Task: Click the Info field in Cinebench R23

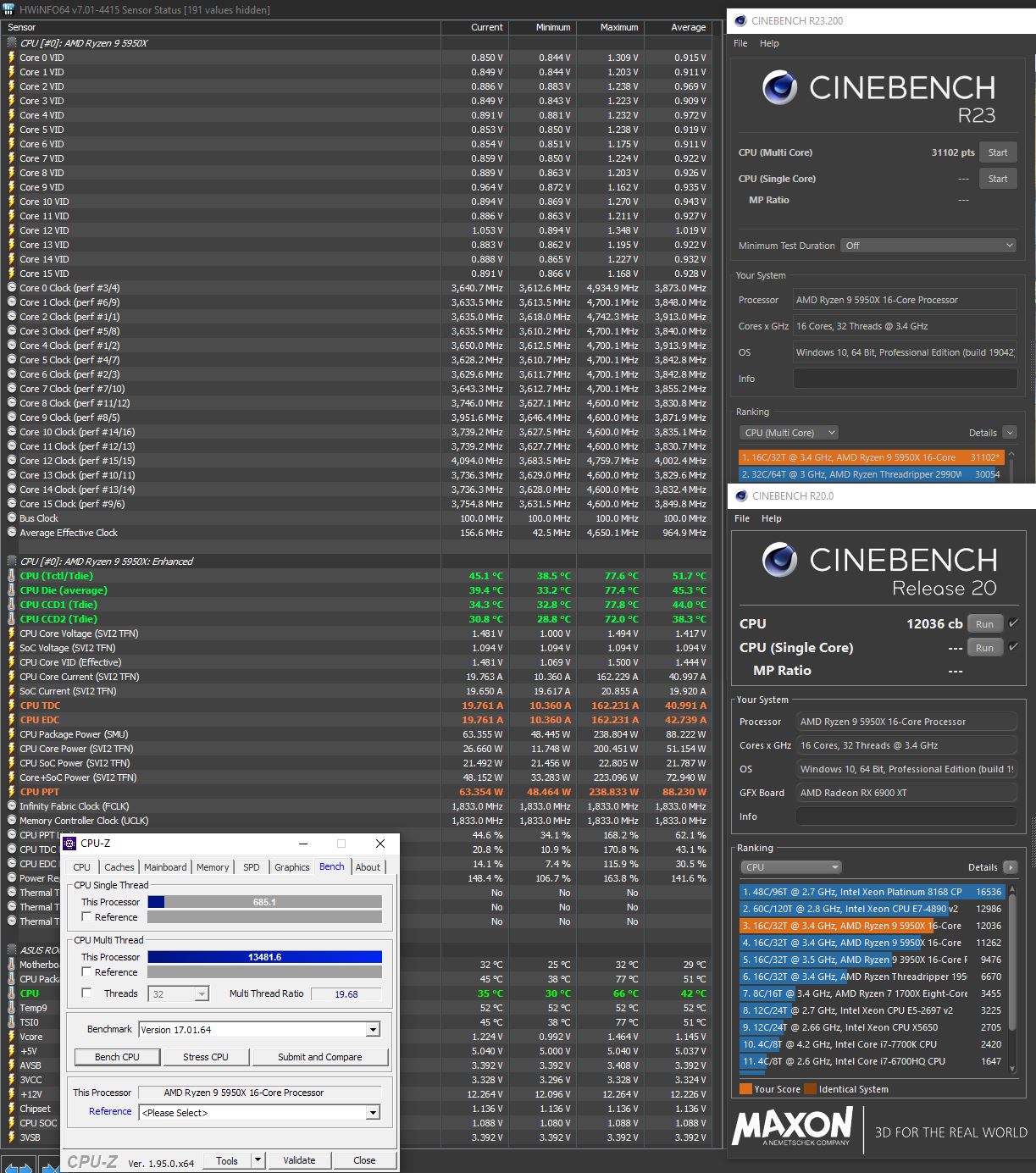Action: point(905,379)
